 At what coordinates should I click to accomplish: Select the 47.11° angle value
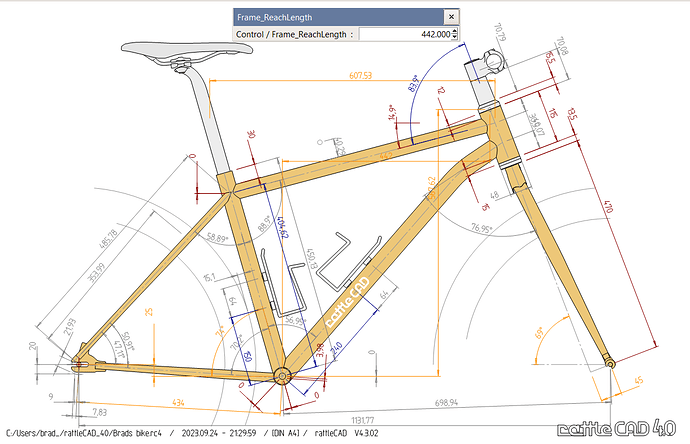pos(118,349)
